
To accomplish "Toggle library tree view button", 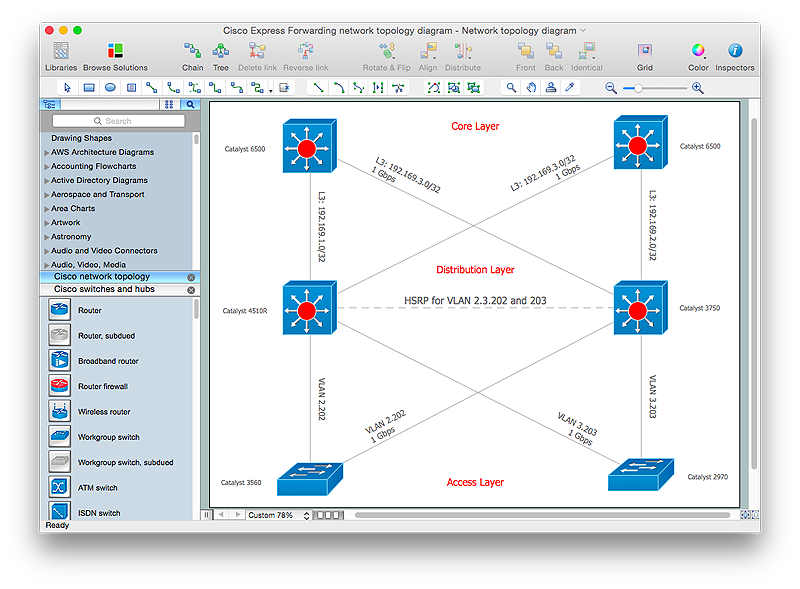I will (x=50, y=105).
